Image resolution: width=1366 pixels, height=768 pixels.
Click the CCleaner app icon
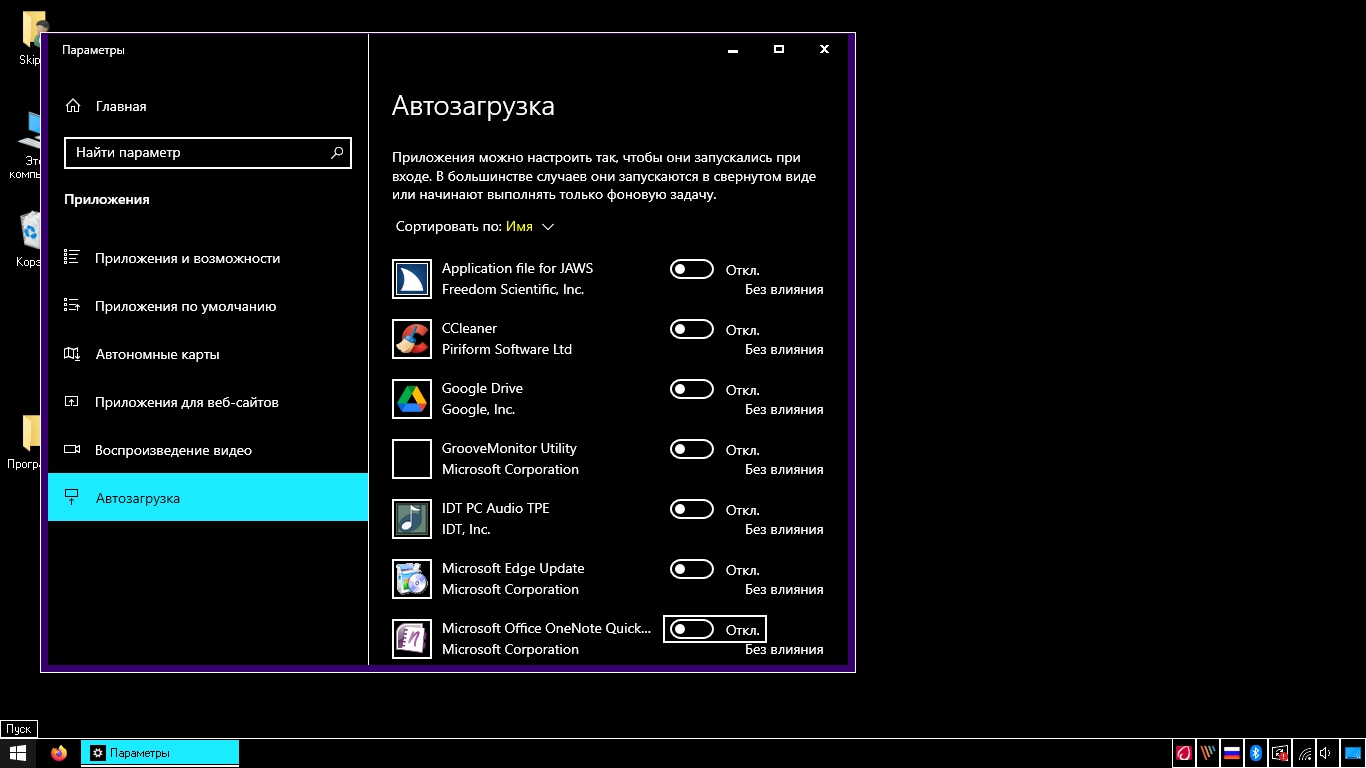pos(412,339)
